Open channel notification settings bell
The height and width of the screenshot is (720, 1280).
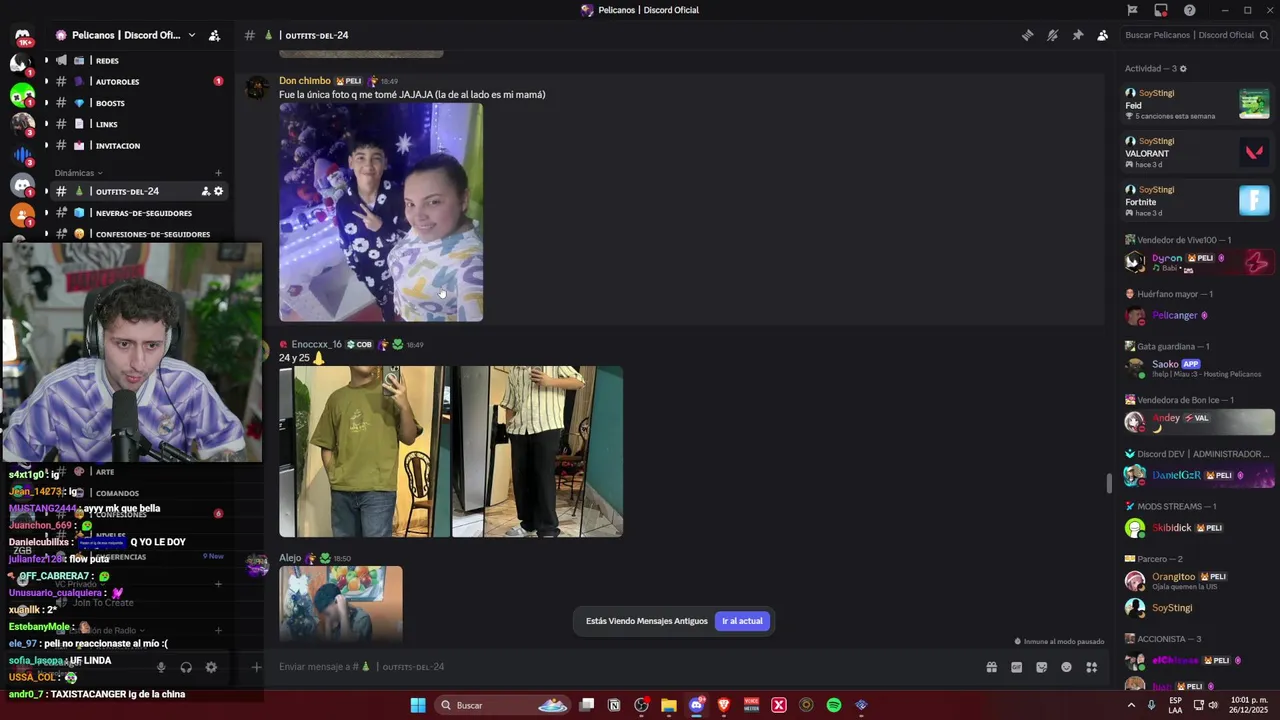pos(1052,35)
